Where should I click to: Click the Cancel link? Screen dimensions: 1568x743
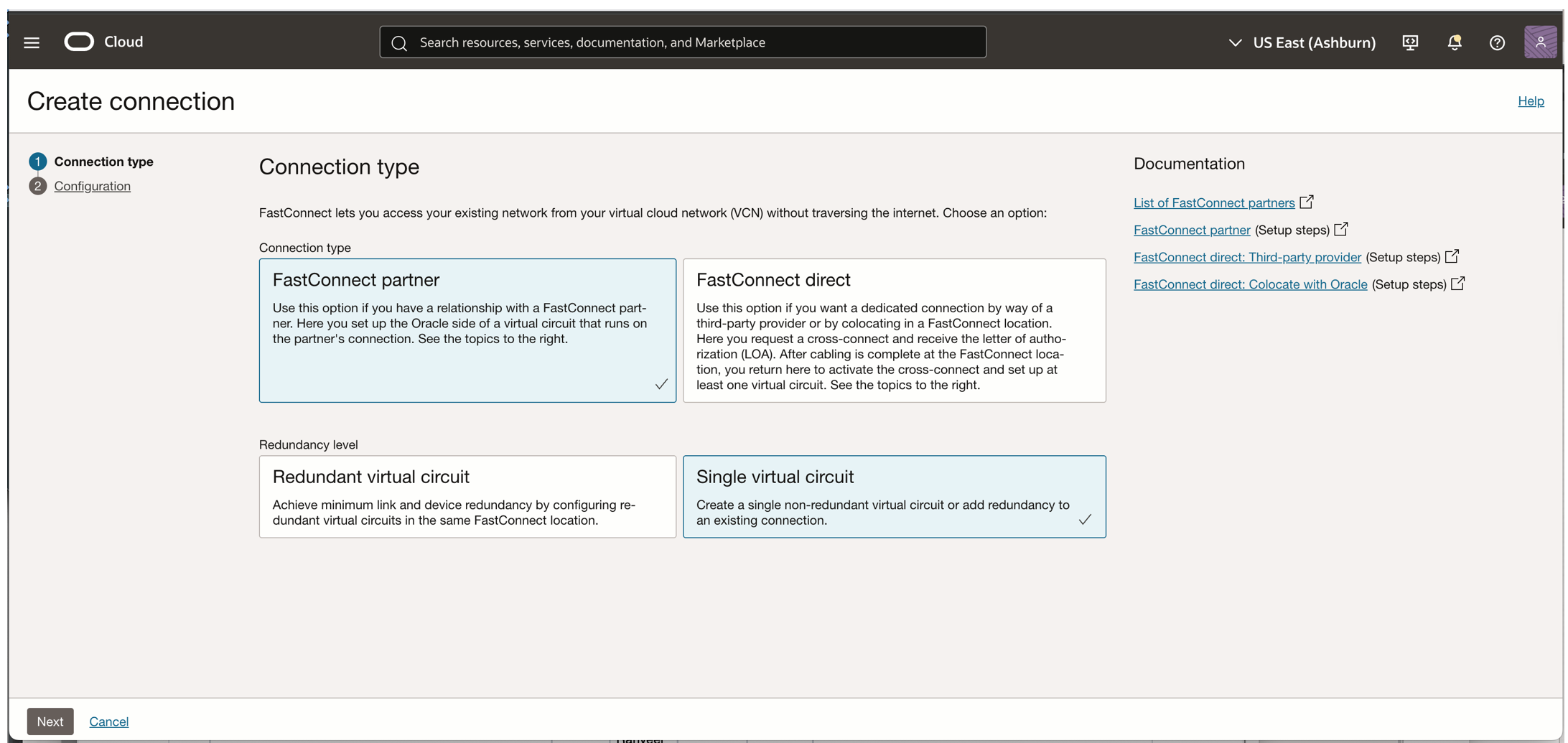[108, 721]
